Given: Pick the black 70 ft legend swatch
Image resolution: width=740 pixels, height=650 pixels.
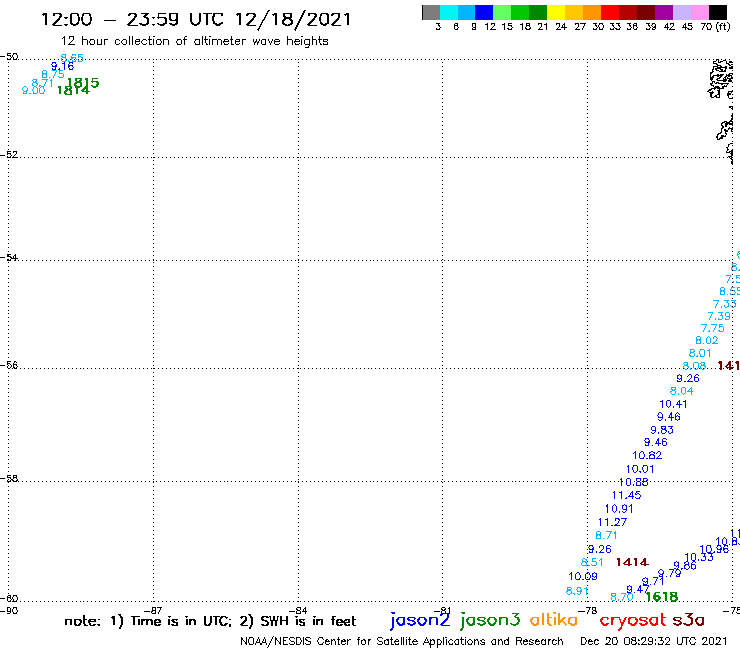Looking at the screenshot, I should (x=718, y=12).
